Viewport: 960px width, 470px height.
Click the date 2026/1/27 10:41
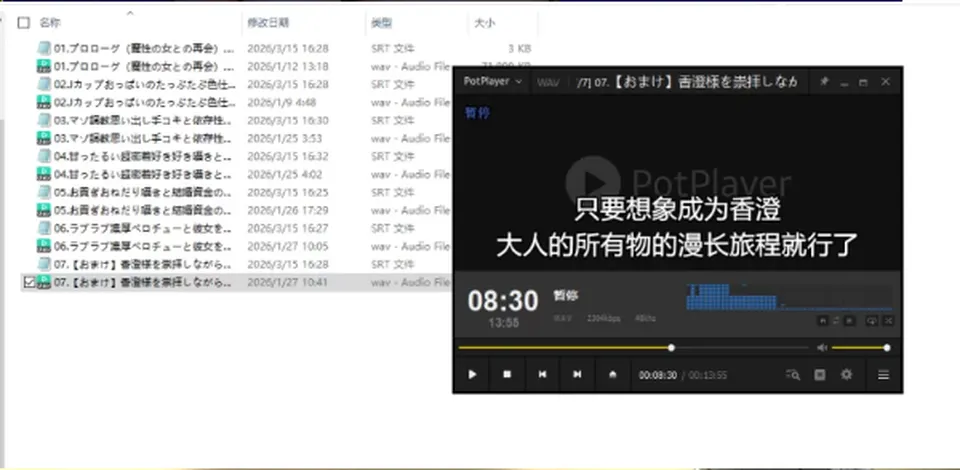point(288,283)
